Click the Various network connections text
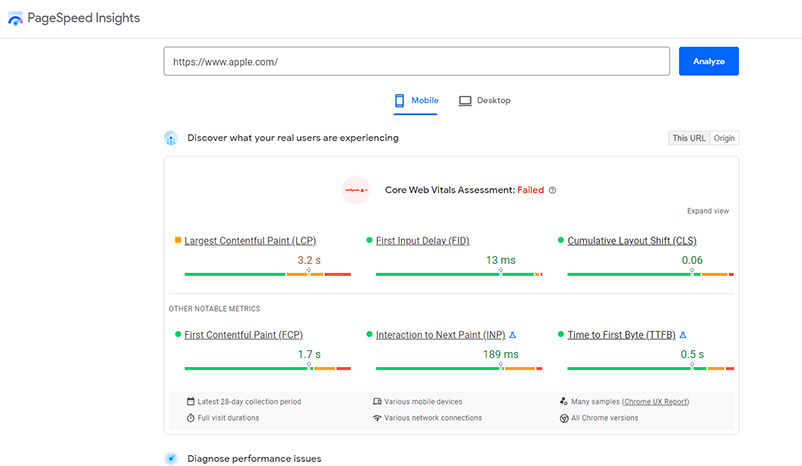 click(433, 418)
